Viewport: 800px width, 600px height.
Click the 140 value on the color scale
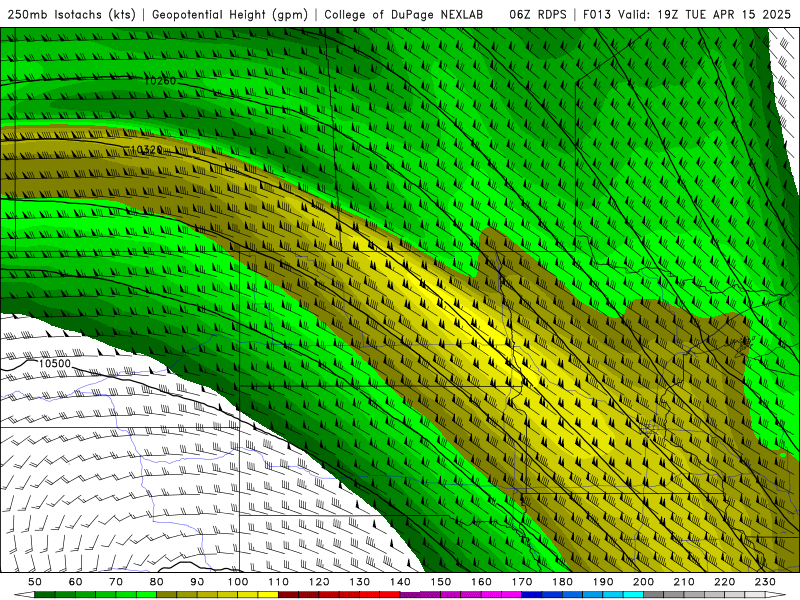pyautogui.click(x=401, y=582)
